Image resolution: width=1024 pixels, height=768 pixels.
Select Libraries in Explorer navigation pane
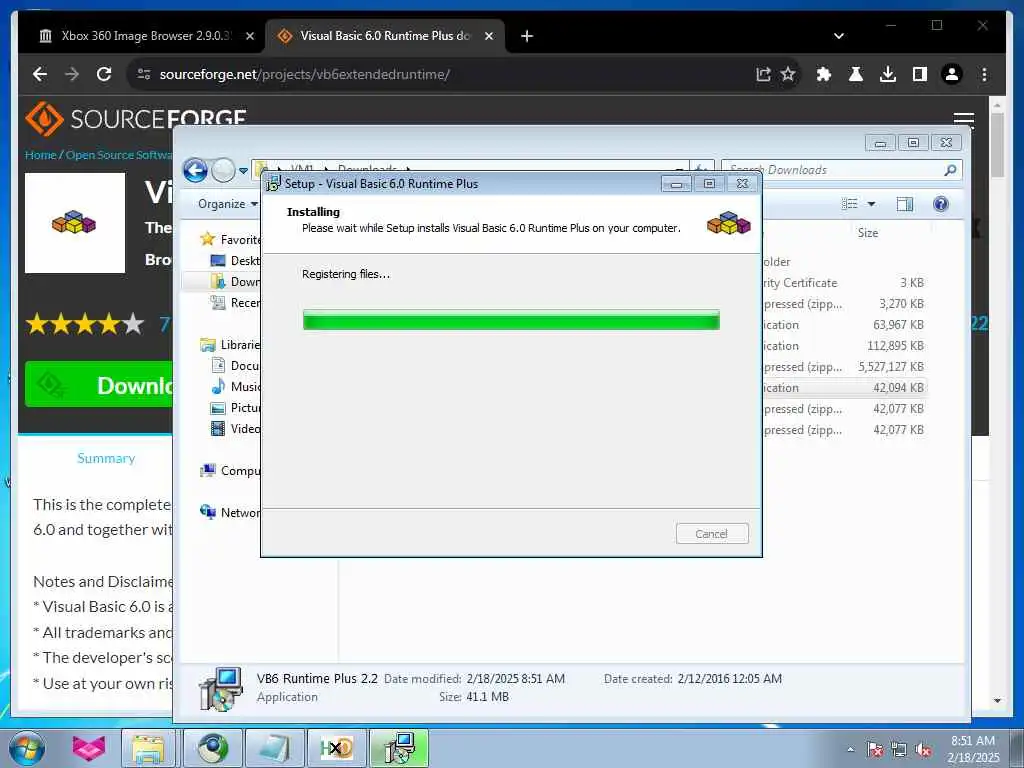coord(230,345)
